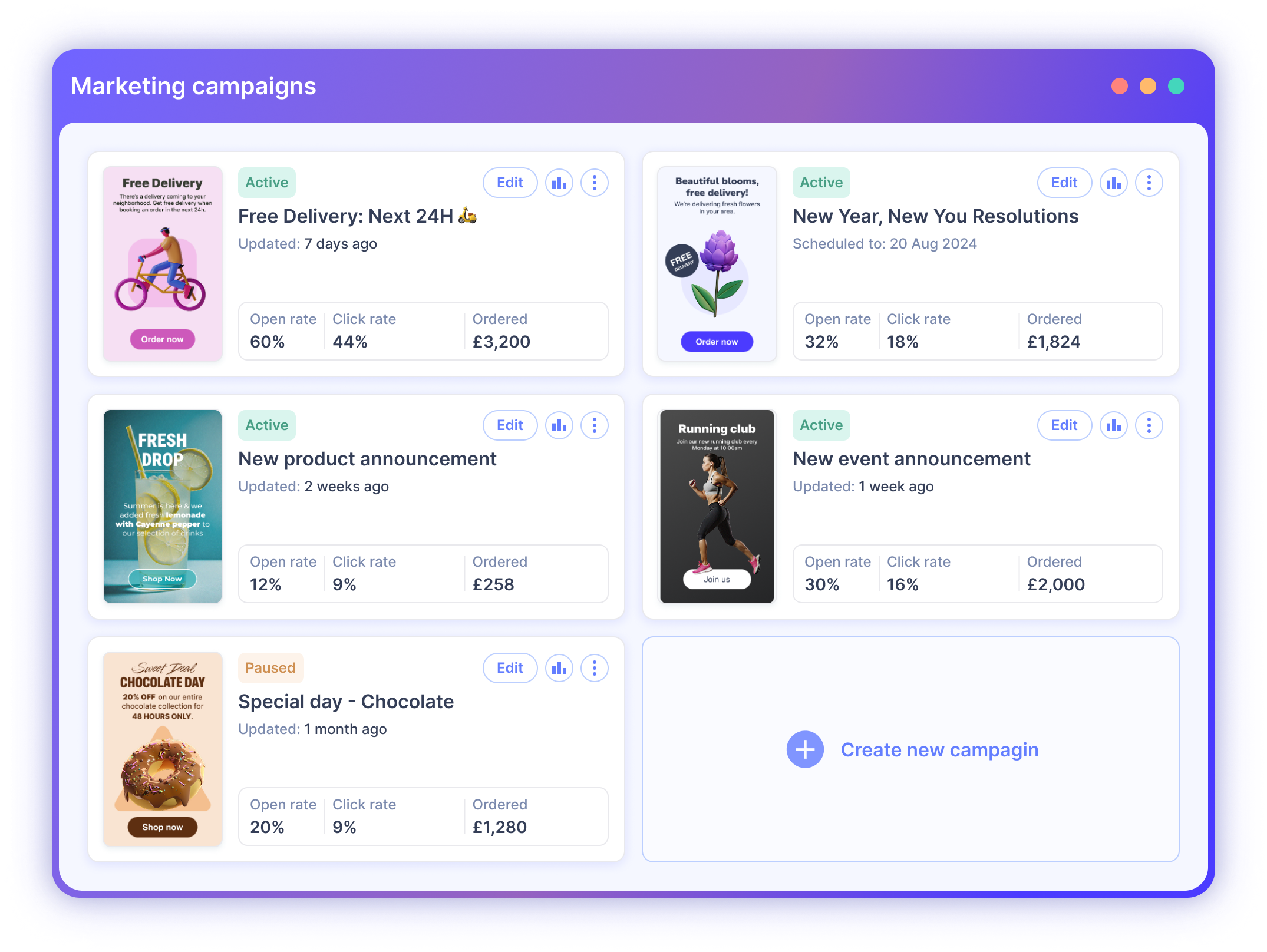
Task: Open the Running club email thumbnail
Action: [x=717, y=507]
